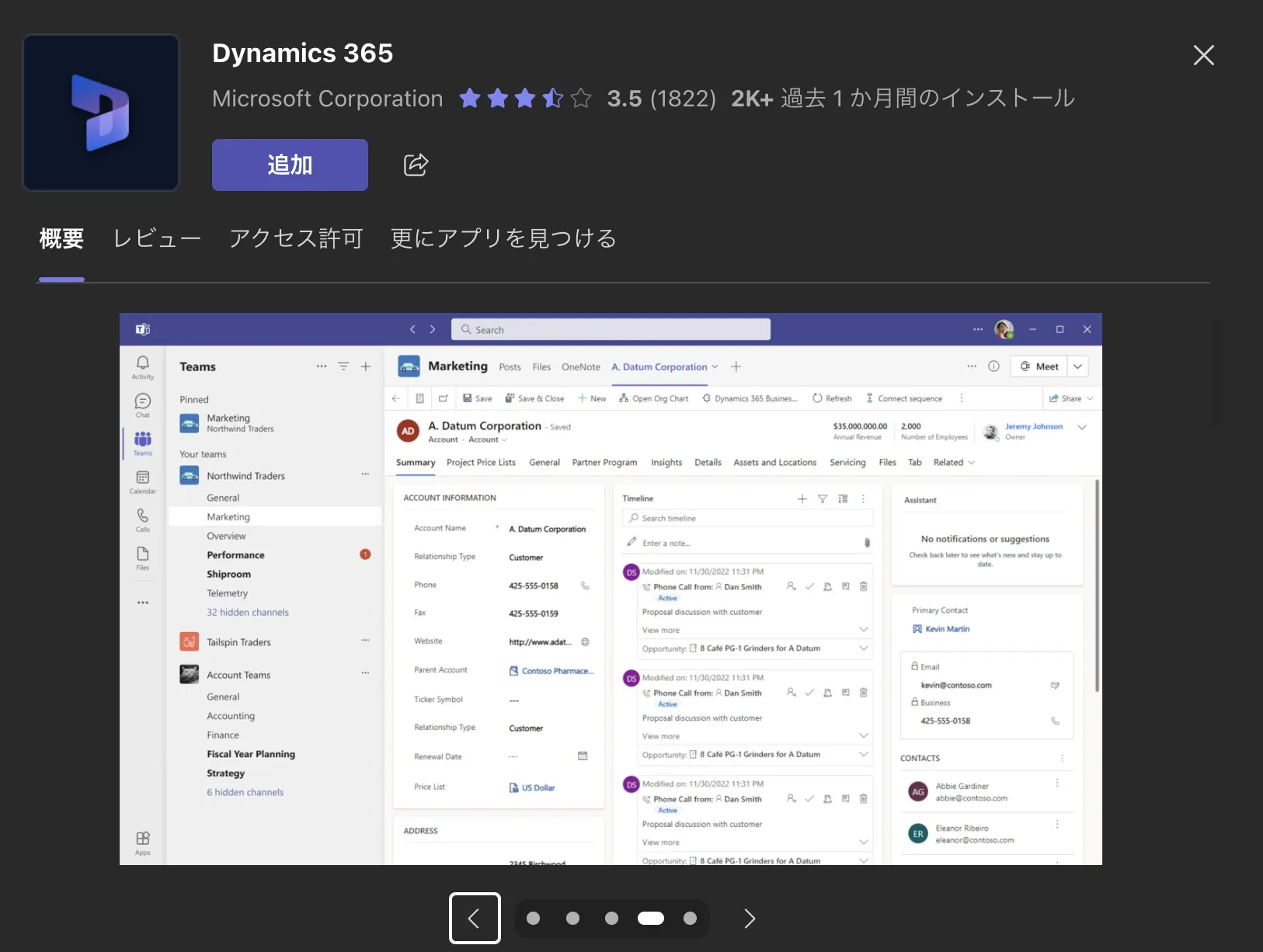The image size is (1263, 952).
Task: Select the 概要 tab
Action: coord(61,238)
